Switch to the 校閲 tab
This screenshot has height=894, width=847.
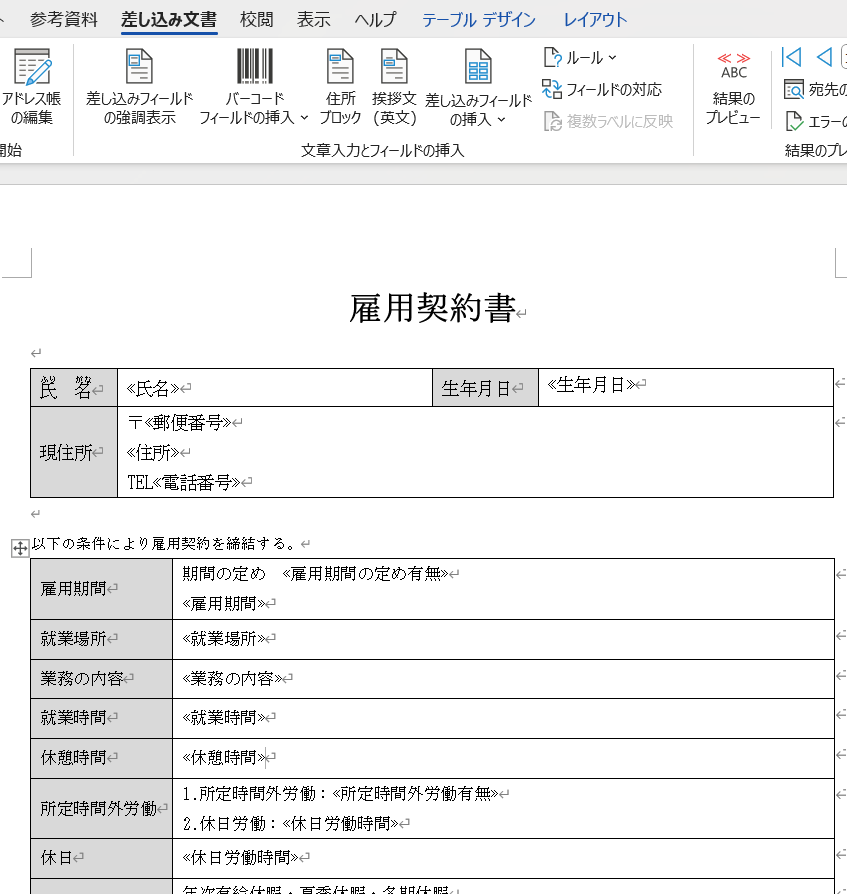pyautogui.click(x=256, y=19)
